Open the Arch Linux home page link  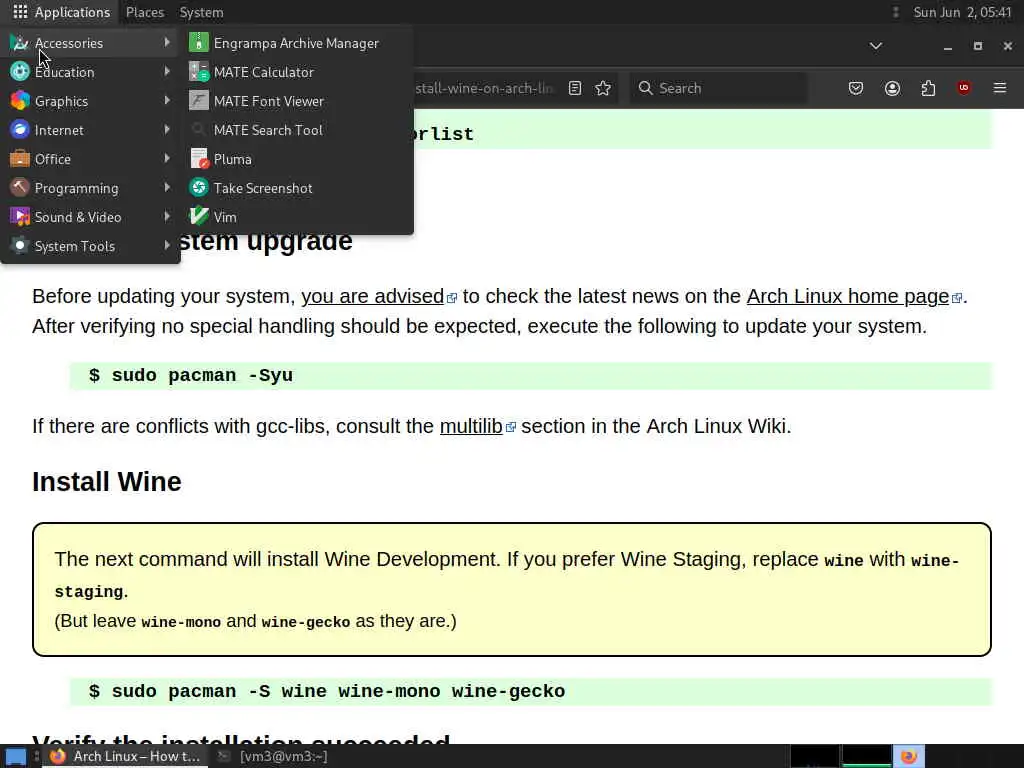pos(848,296)
